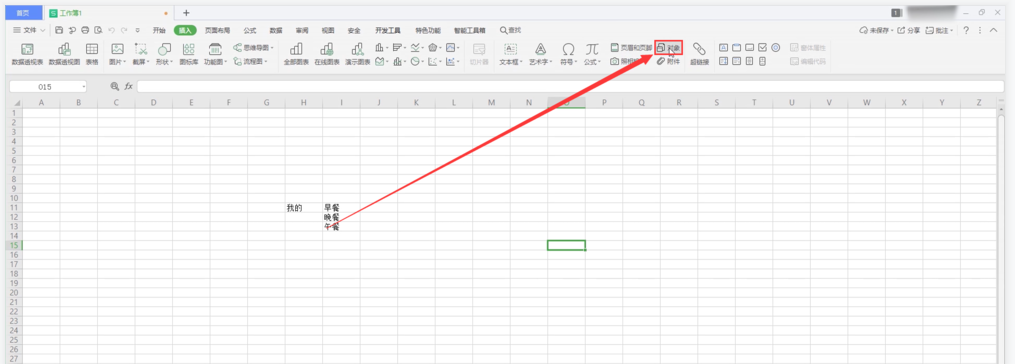Screen dimensions: 1015x364
Task: Open the home (首页) tab
Action: (x=23, y=13)
